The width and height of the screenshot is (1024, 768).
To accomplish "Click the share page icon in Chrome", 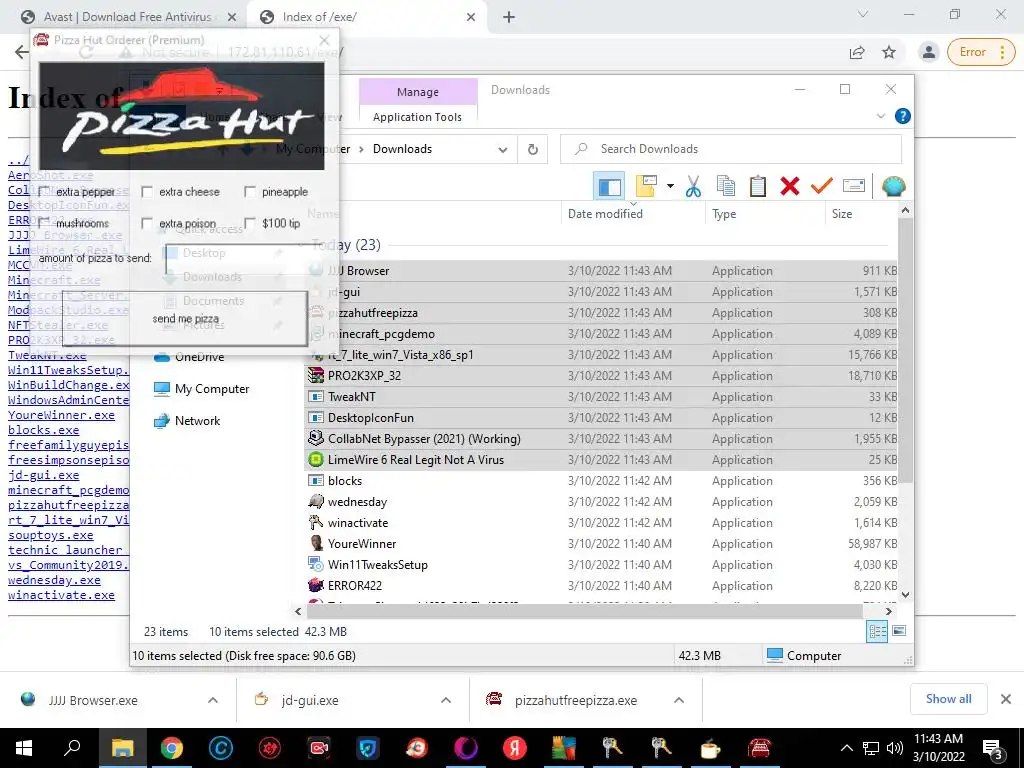I will point(857,52).
